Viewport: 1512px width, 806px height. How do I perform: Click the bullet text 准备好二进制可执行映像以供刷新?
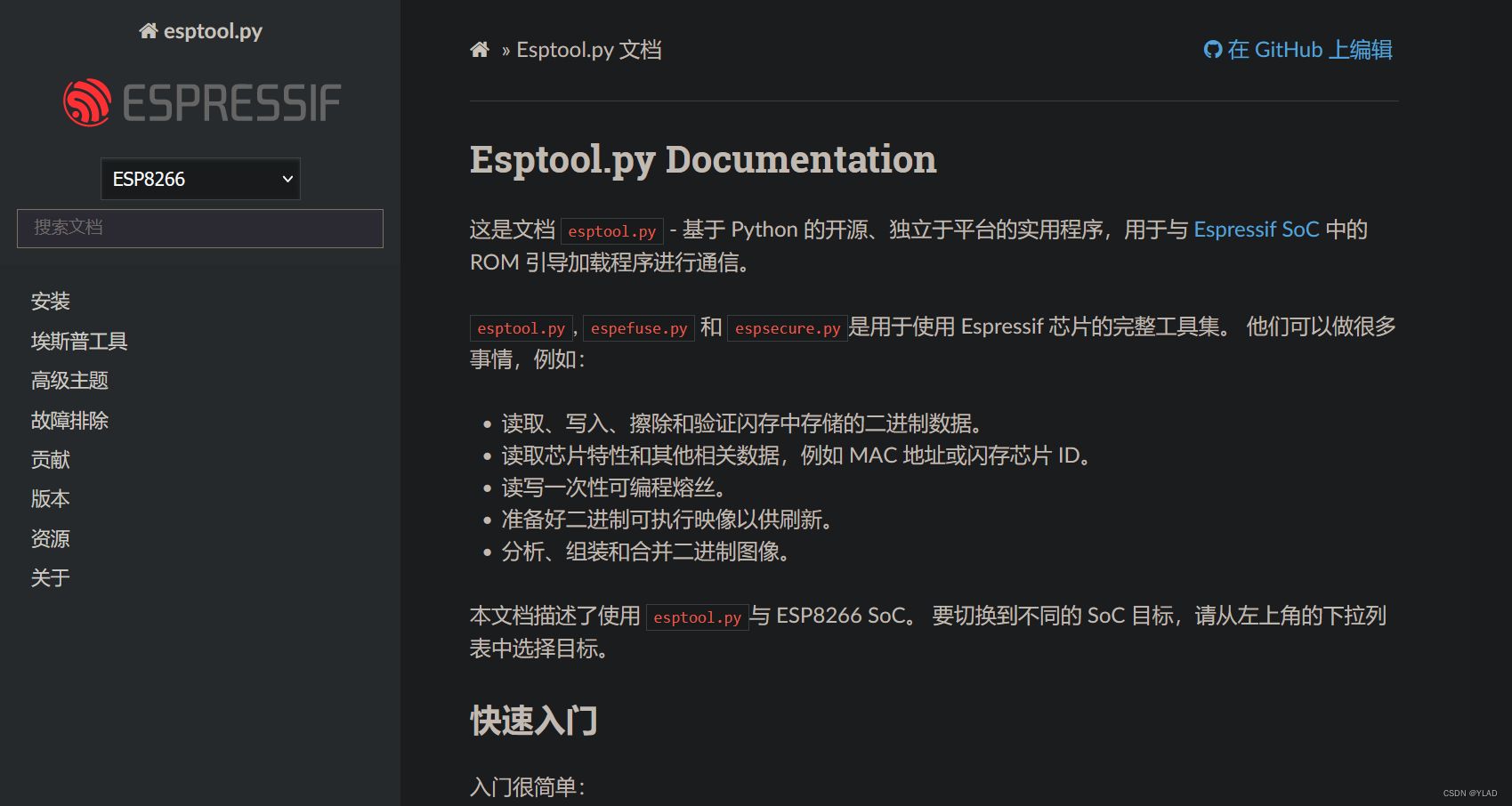click(667, 520)
